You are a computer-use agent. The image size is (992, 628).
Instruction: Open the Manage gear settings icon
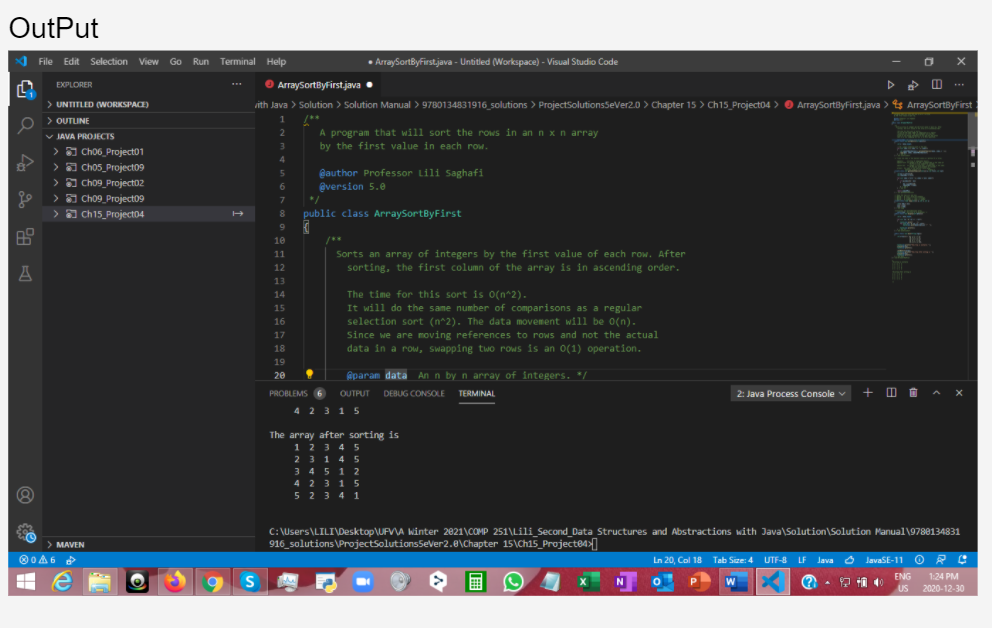tap(26, 532)
